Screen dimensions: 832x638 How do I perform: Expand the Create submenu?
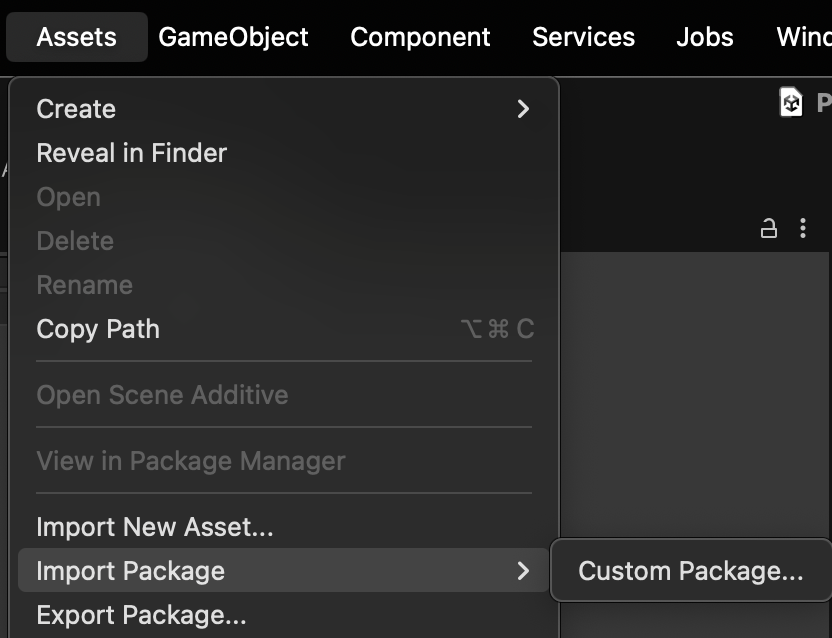pos(283,109)
